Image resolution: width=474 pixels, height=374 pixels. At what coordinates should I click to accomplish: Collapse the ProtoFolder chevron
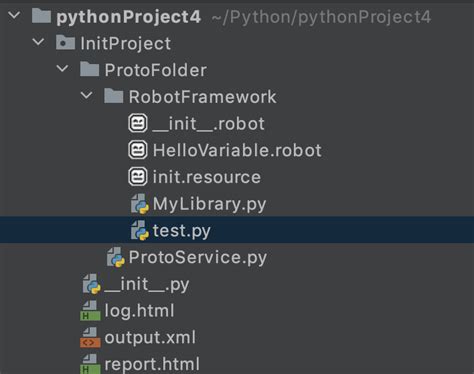coord(62,69)
